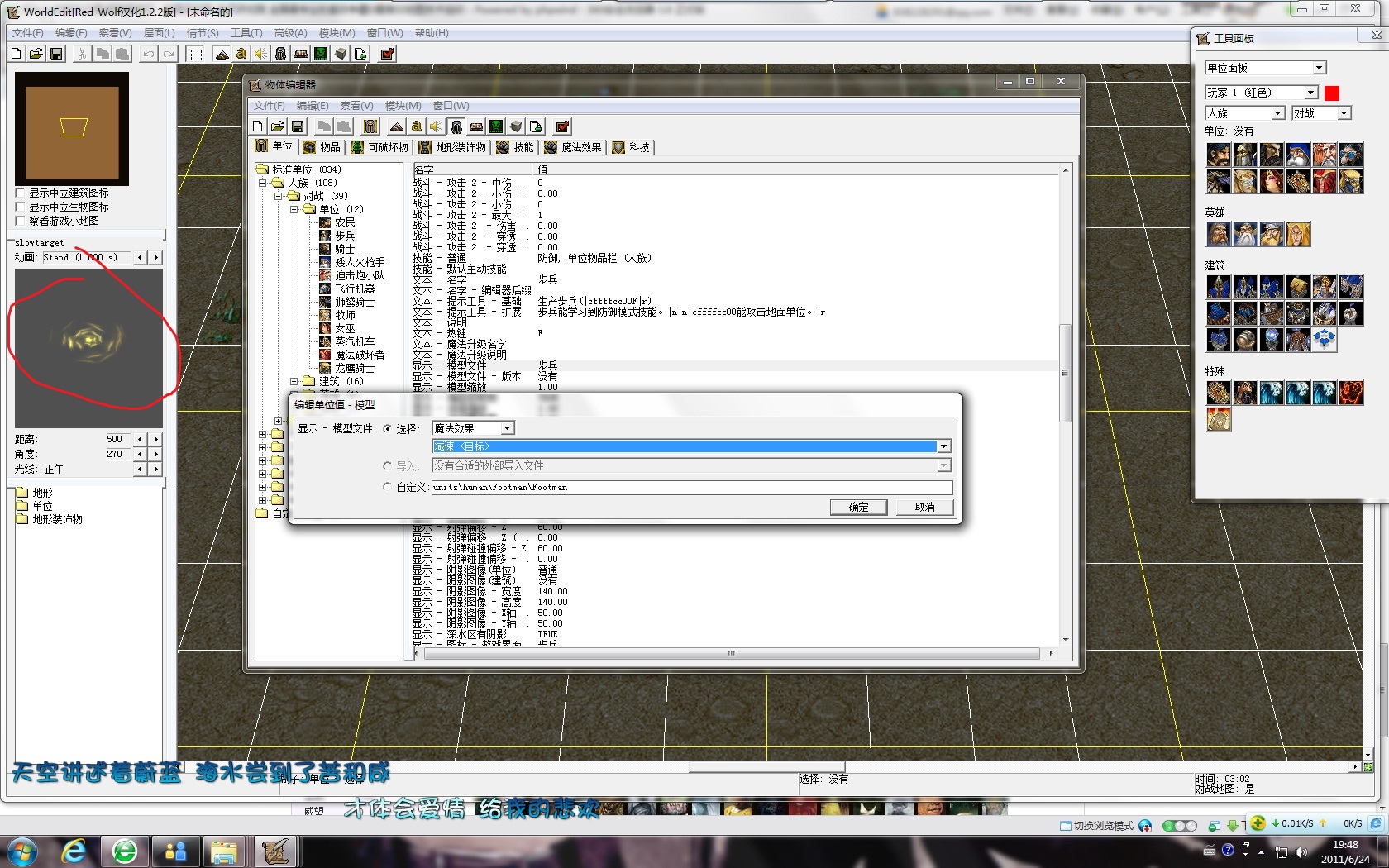Toggle 察看游戏小地图 checkbox
The height and width of the screenshot is (868, 1389).
[x=21, y=221]
